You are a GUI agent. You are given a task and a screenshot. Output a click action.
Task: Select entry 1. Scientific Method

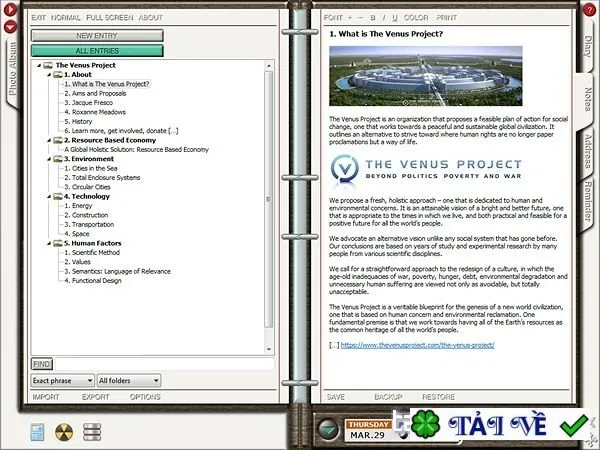pyautogui.click(x=92, y=253)
